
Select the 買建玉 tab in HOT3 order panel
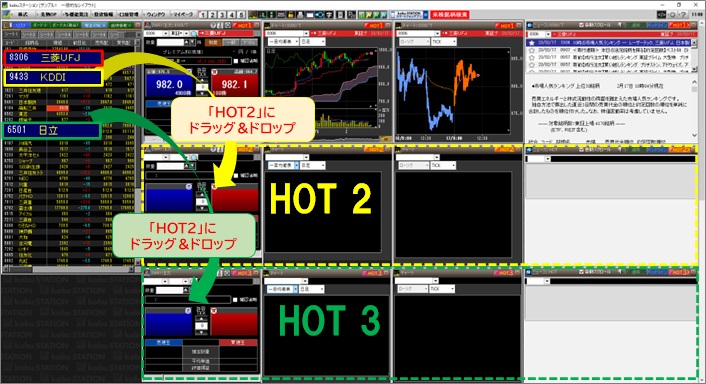pyautogui.click(x=238, y=343)
